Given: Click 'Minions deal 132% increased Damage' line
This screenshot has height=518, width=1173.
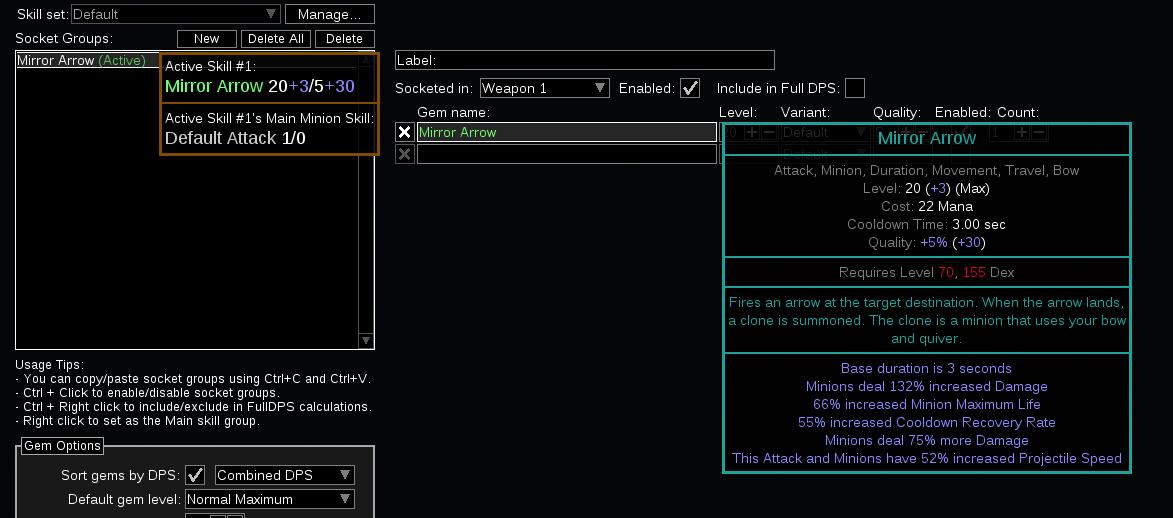Looking at the screenshot, I should (926, 386).
